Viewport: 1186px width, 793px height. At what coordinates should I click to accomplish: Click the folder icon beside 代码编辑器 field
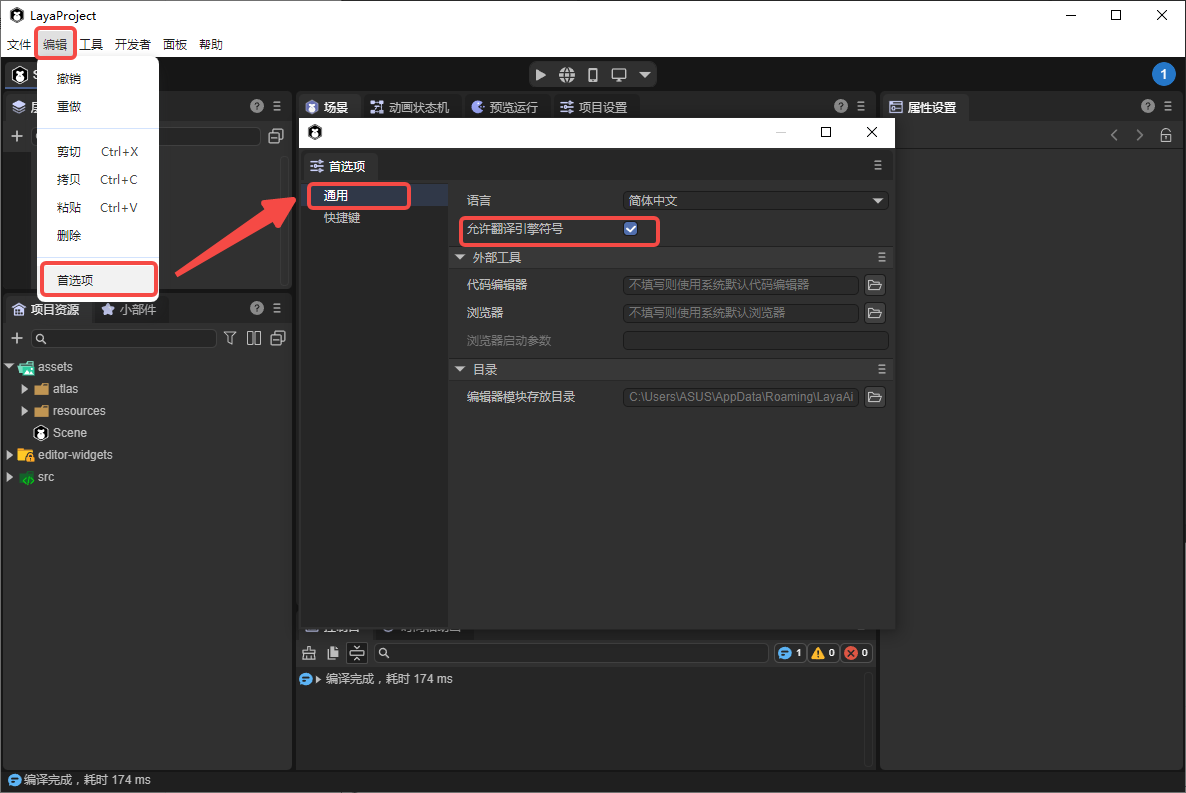click(875, 285)
